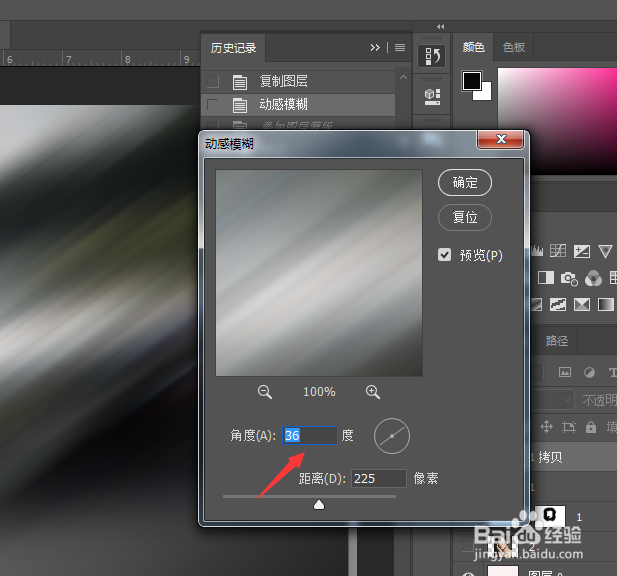Add a Black & White adjustment

[545, 278]
